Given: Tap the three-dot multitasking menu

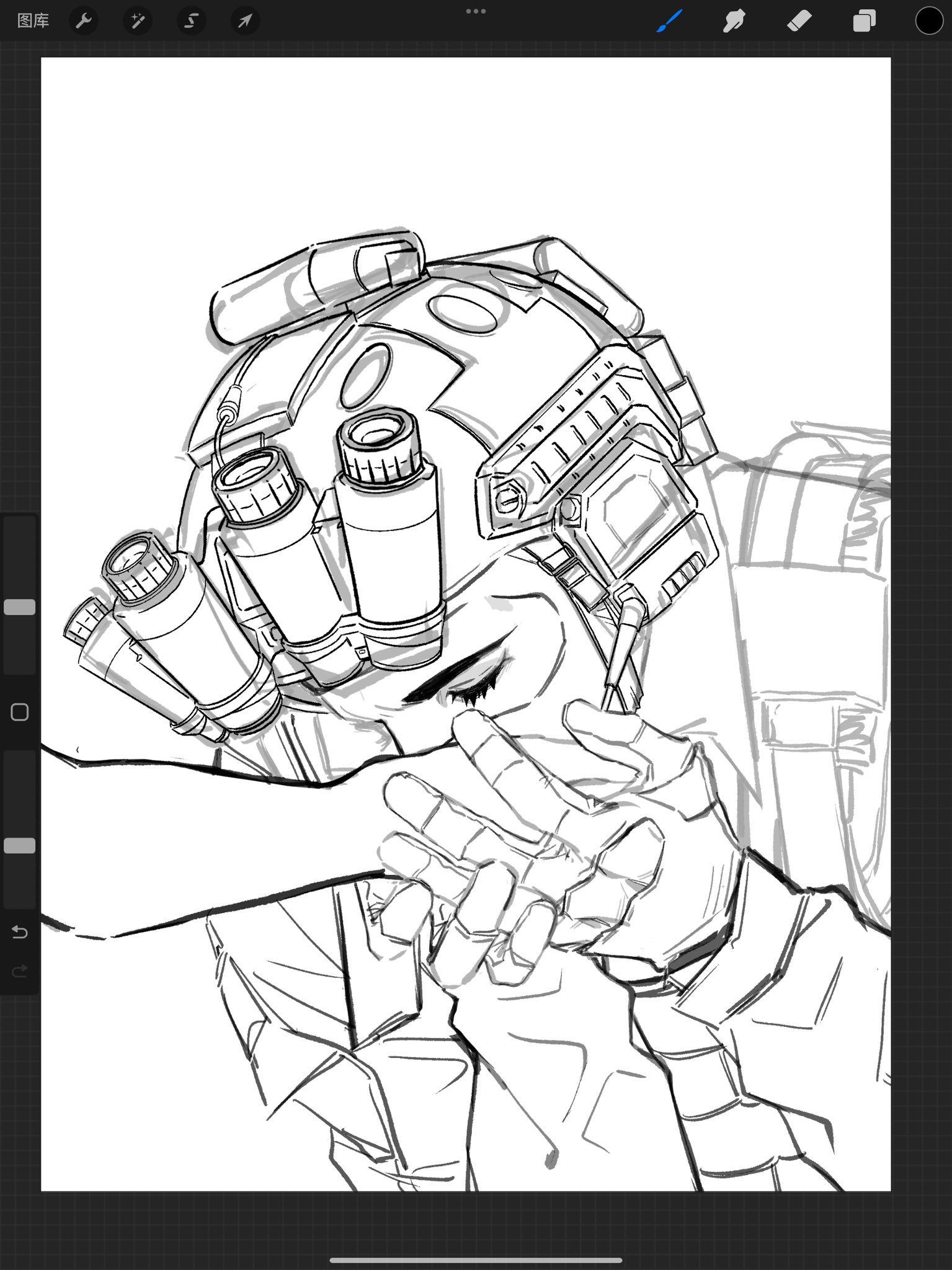Looking at the screenshot, I should 476,11.
